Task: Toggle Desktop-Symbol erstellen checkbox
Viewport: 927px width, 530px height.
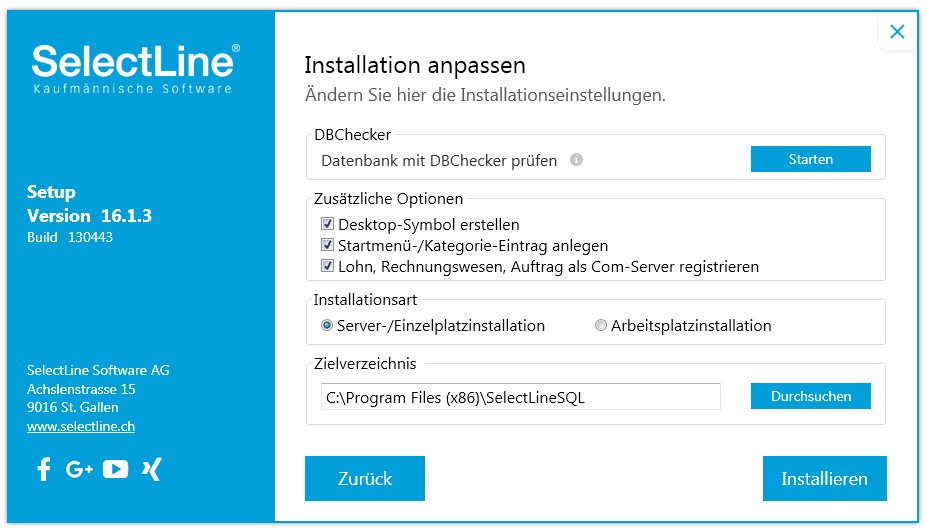Action: coord(327,224)
